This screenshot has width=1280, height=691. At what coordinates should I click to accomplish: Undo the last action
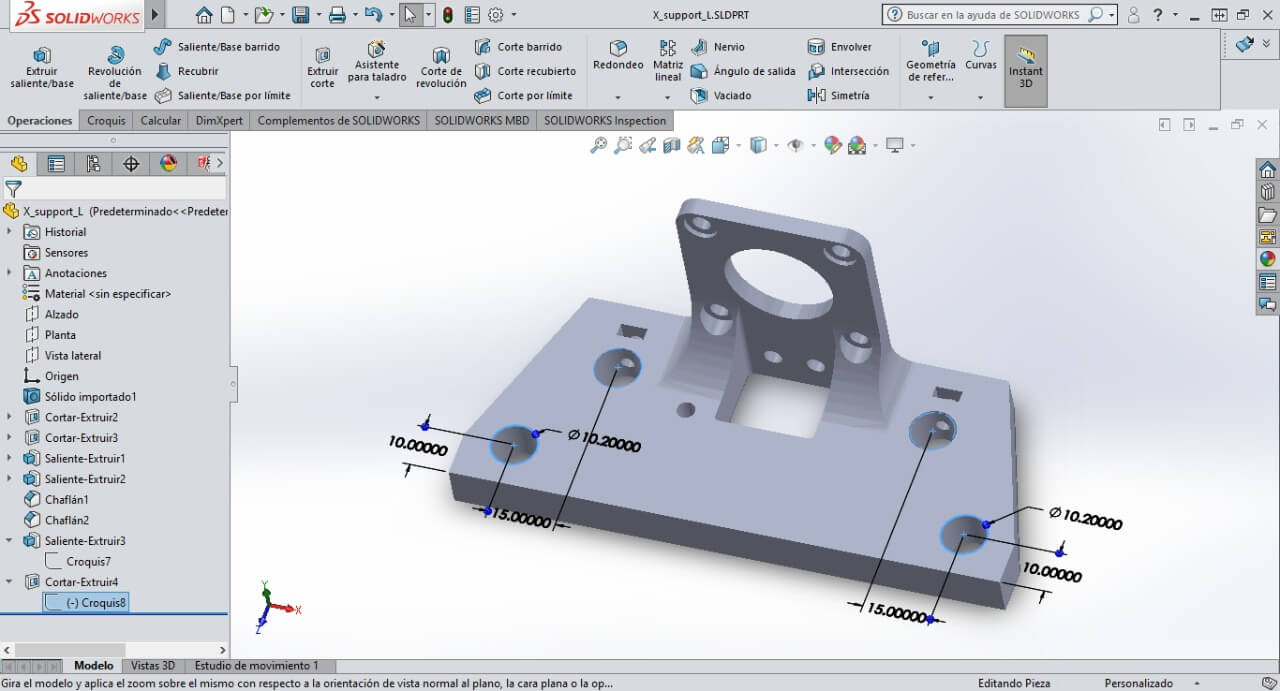point(373,15)
